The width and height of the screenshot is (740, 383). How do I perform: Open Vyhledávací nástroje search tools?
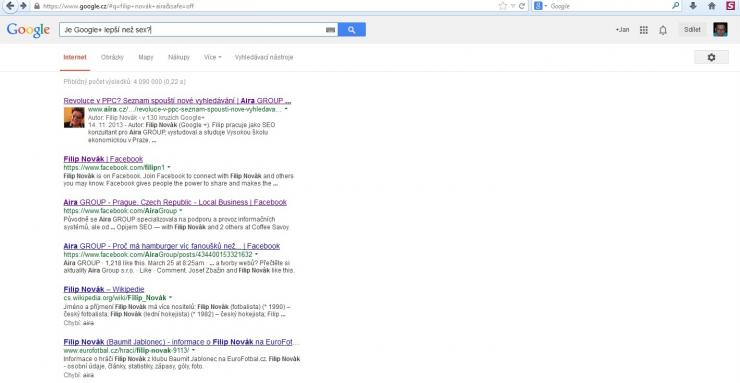click(x=264, y=57)
